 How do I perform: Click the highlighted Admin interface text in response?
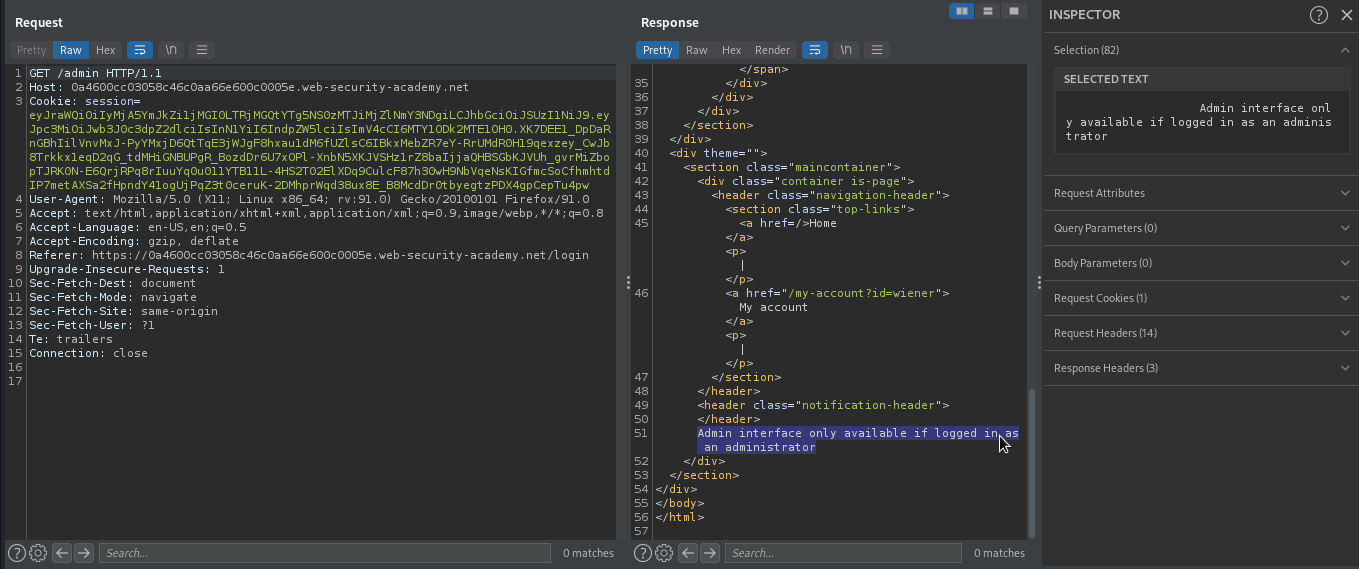coord(858,440)
